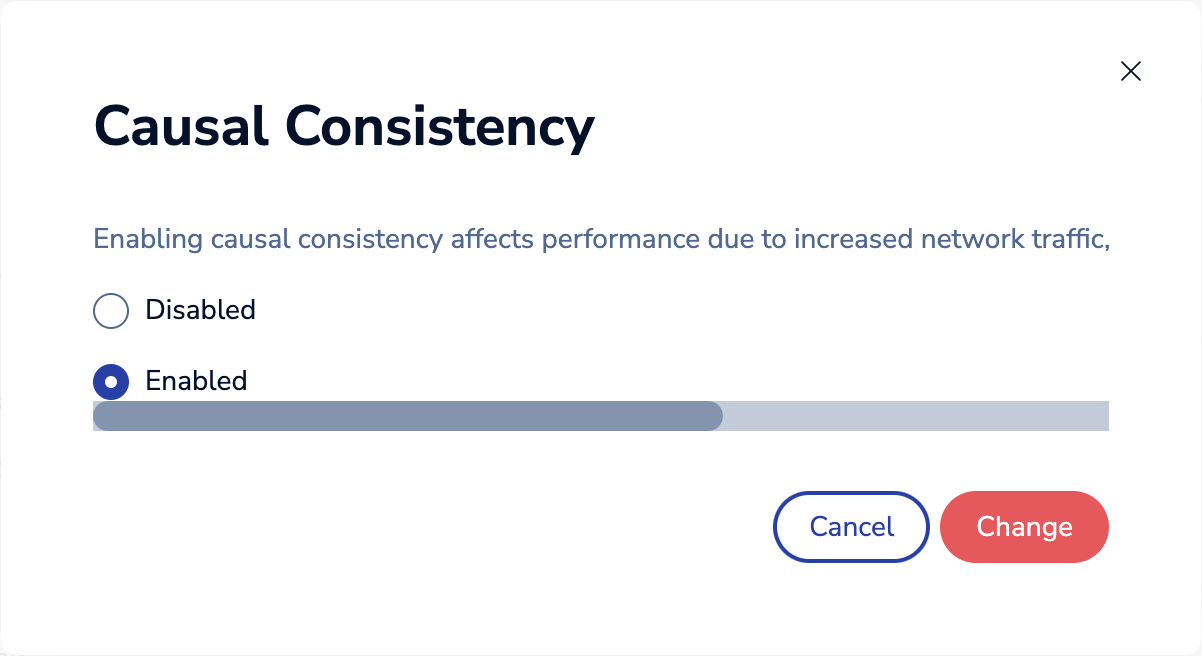The width and height of the screenshot is (1202, 656).
Task: Click the "Disabled" option label text
Action: 200,310
